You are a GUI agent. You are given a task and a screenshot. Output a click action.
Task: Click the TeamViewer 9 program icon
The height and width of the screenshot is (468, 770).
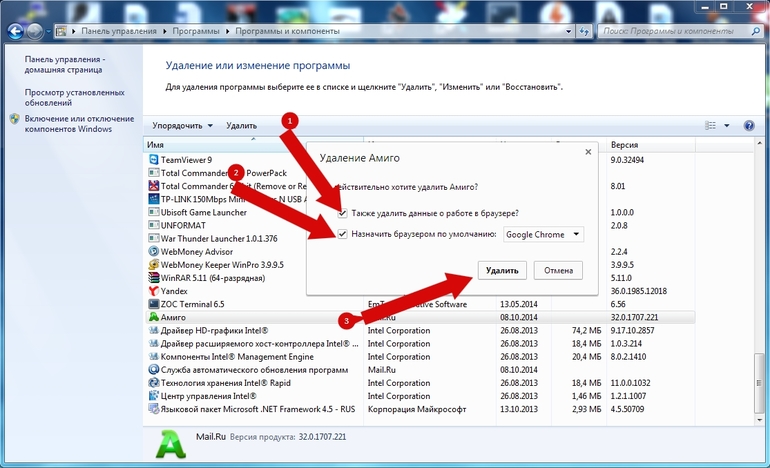(154, 160)
